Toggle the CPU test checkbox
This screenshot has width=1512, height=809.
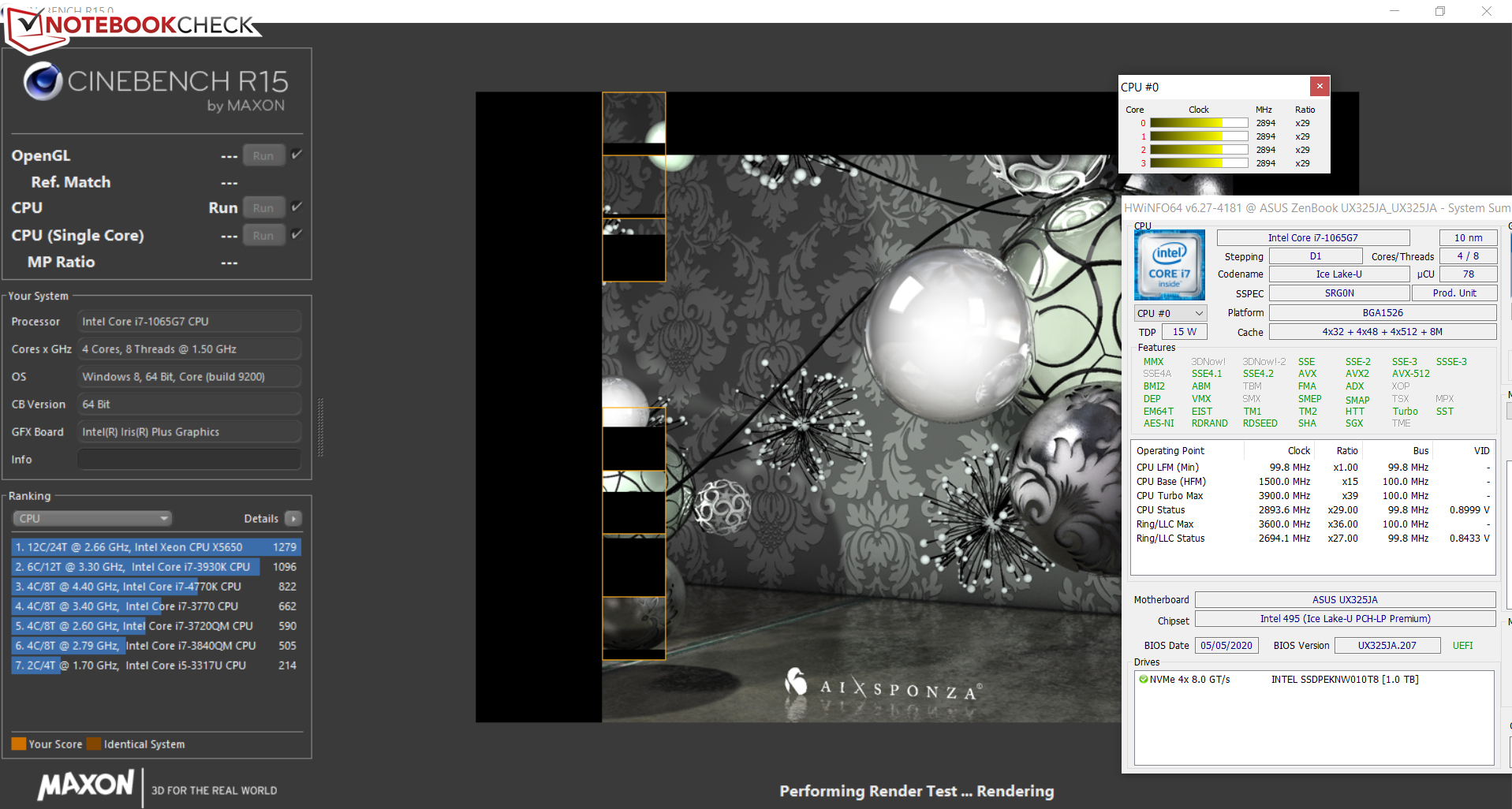tap(297, 207)
